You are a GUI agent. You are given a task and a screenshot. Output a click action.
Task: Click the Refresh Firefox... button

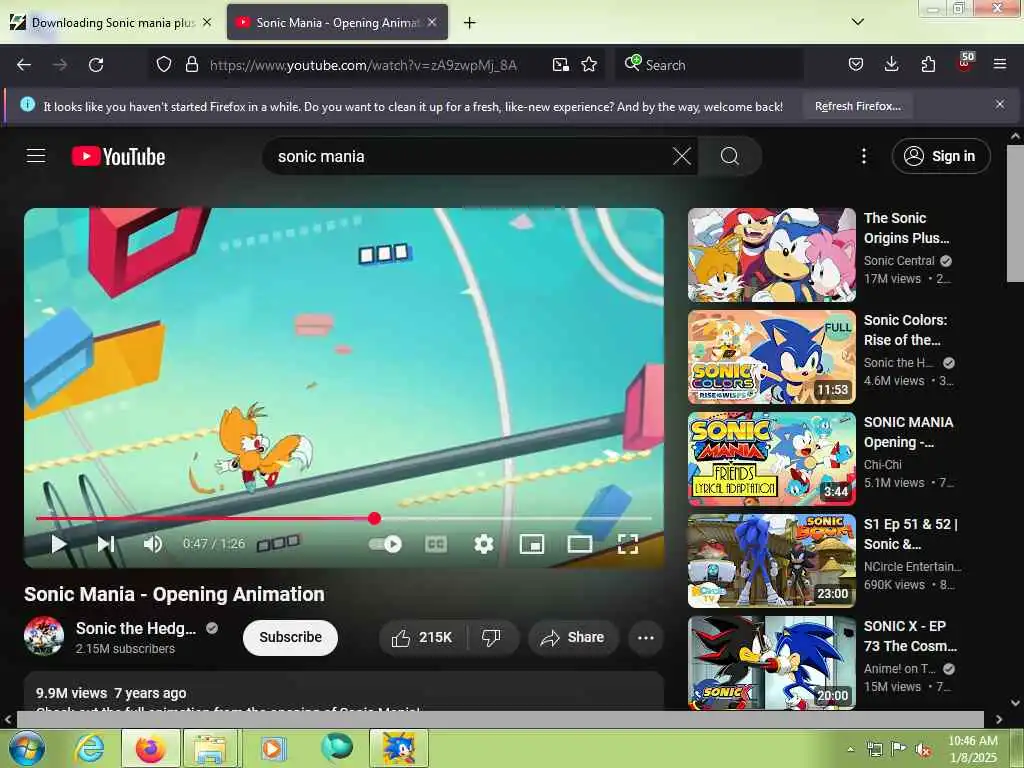(x=857, y=106)
